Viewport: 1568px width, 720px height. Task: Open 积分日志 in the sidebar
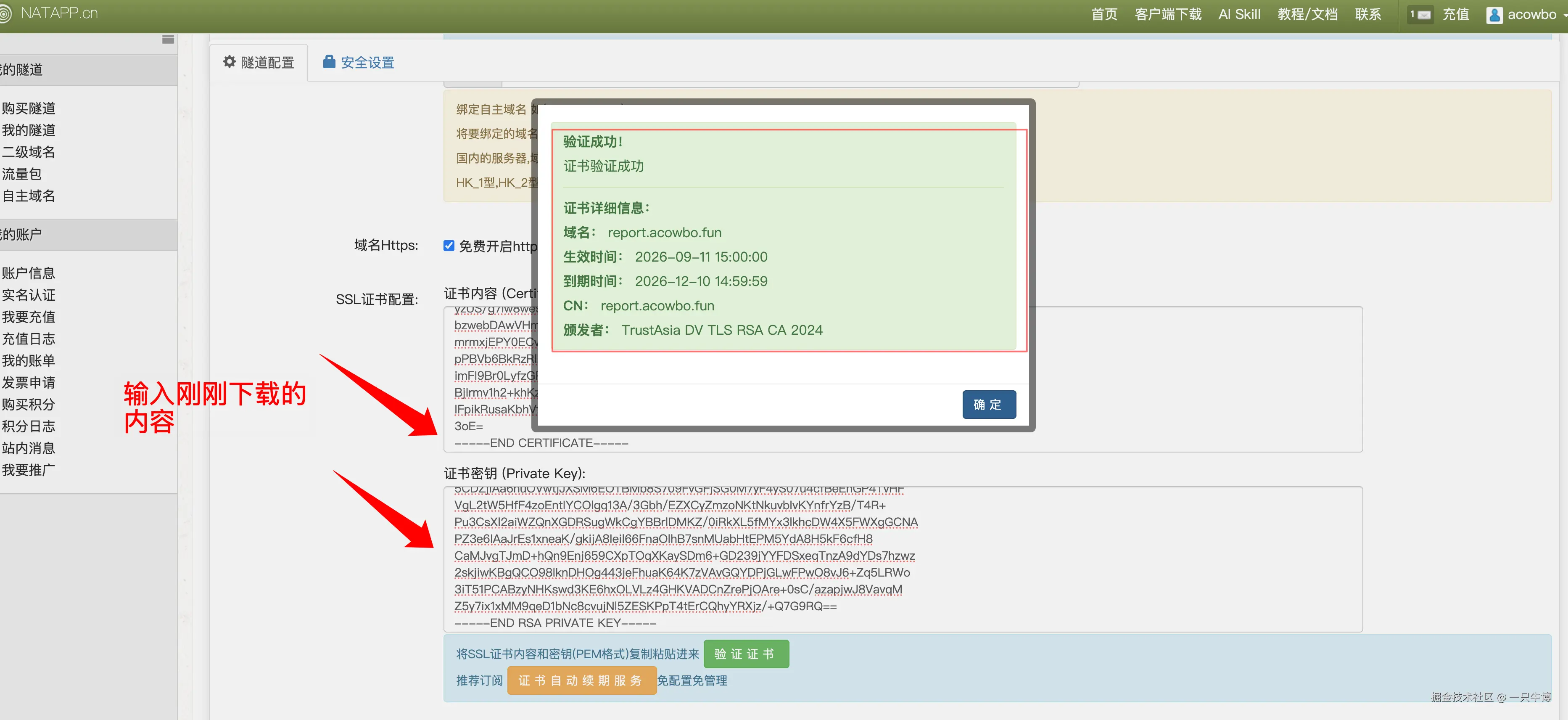28,426
